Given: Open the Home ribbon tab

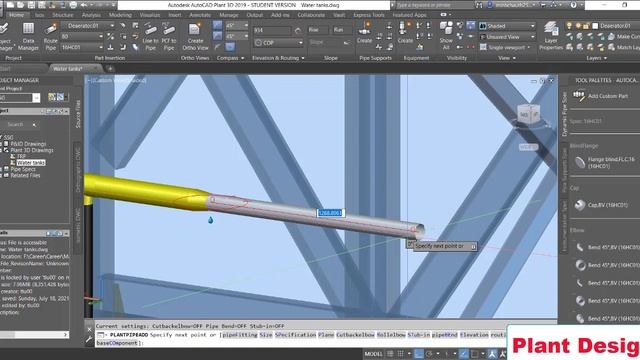Looking at the screenshot, I should (16, 15).
